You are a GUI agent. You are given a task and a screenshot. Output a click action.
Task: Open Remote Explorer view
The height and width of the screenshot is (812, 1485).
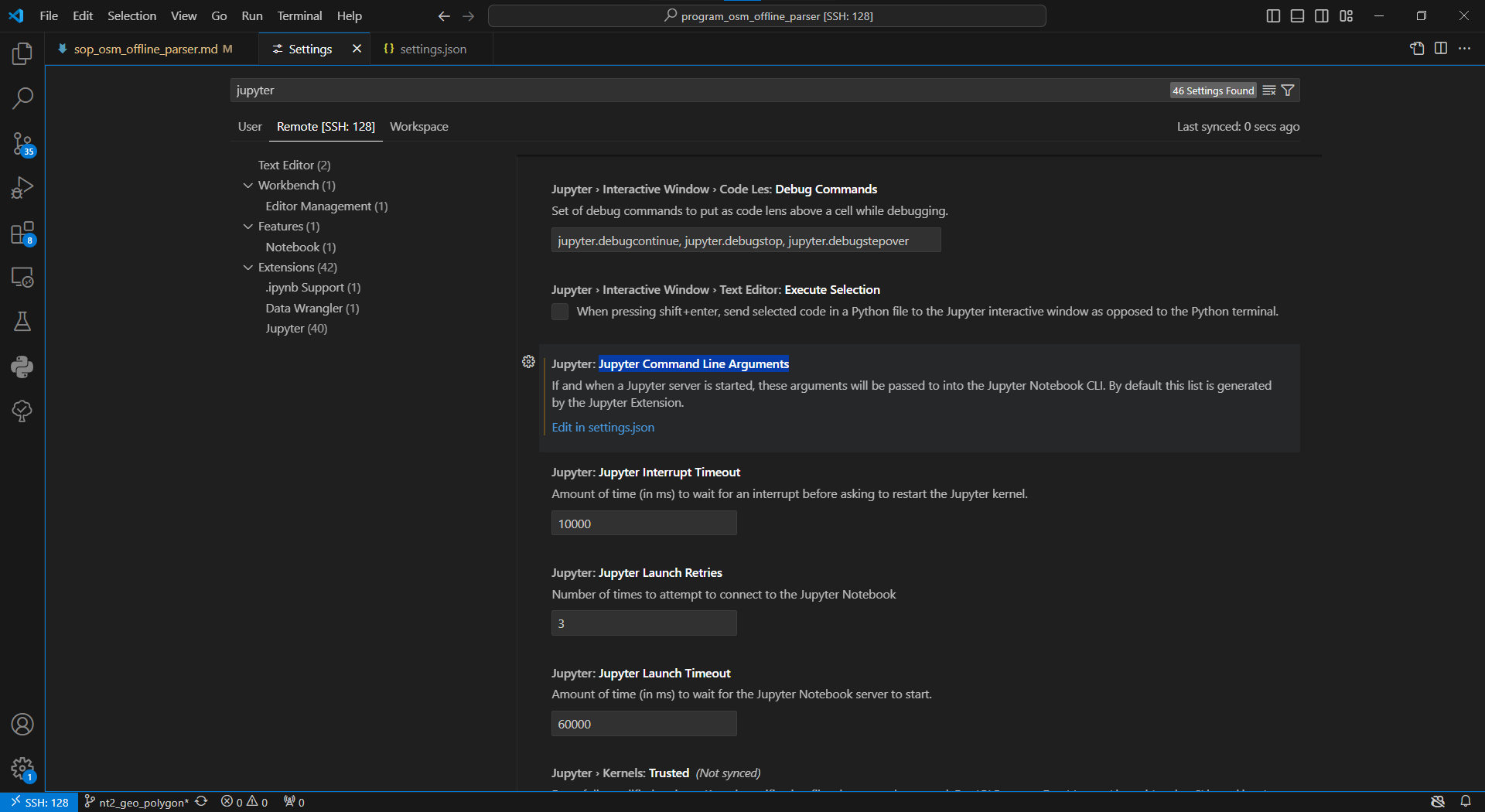click(x=22, y=278)
